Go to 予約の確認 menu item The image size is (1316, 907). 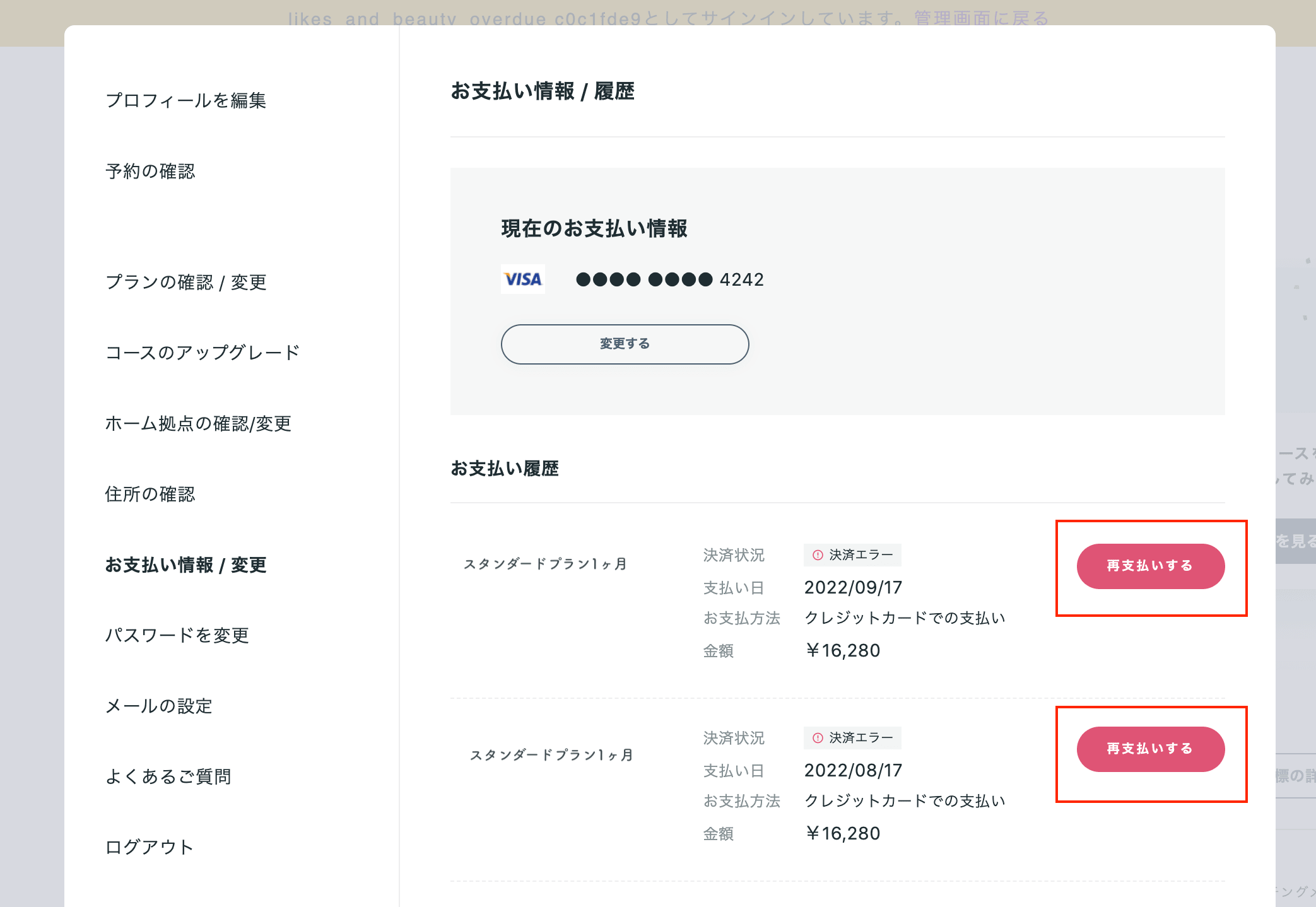pos(150,171)
